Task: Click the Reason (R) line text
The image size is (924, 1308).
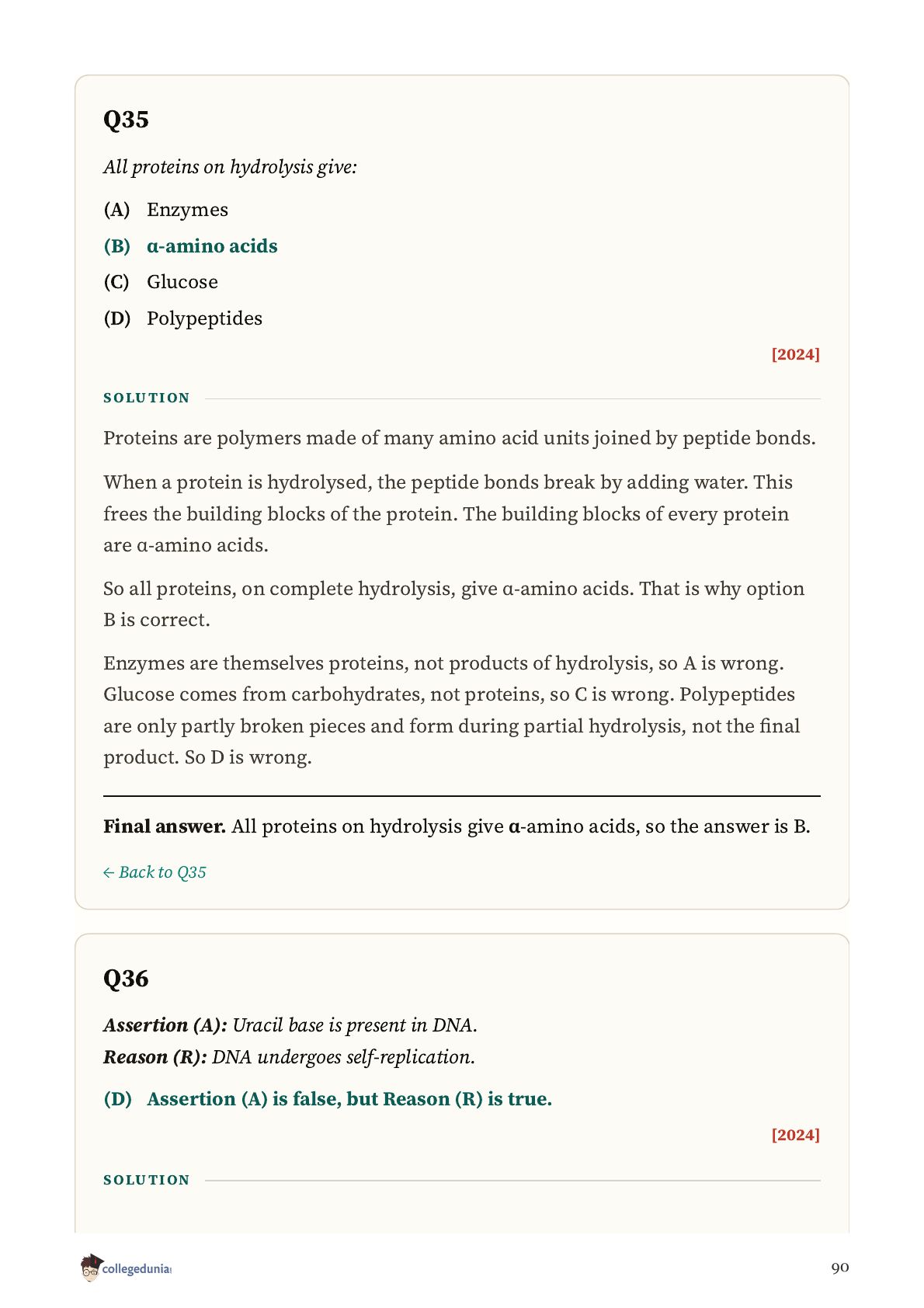Action: coord(289,1057)
